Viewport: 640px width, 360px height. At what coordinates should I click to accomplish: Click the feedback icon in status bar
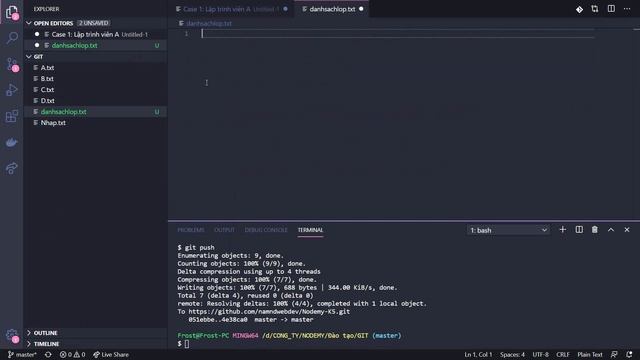click(x=614, y=355)
